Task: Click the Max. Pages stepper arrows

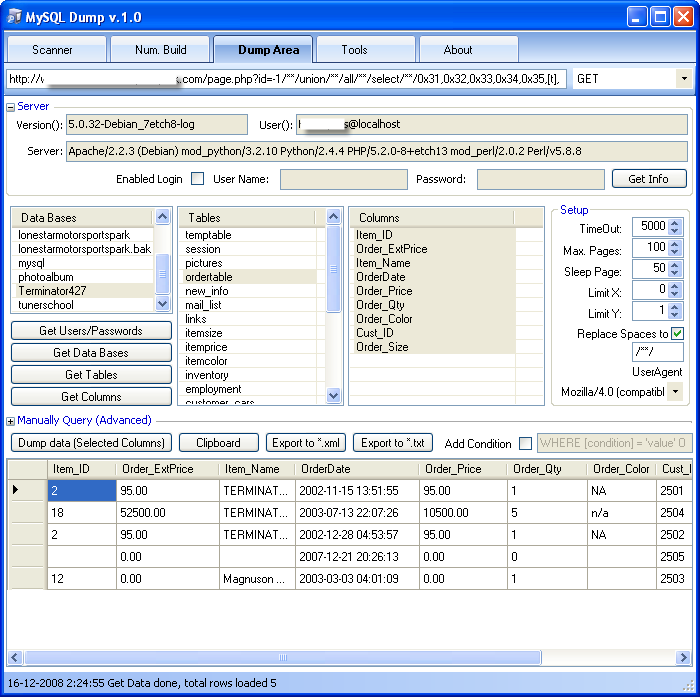Action: pyautogui.click(x=675, y=247)
